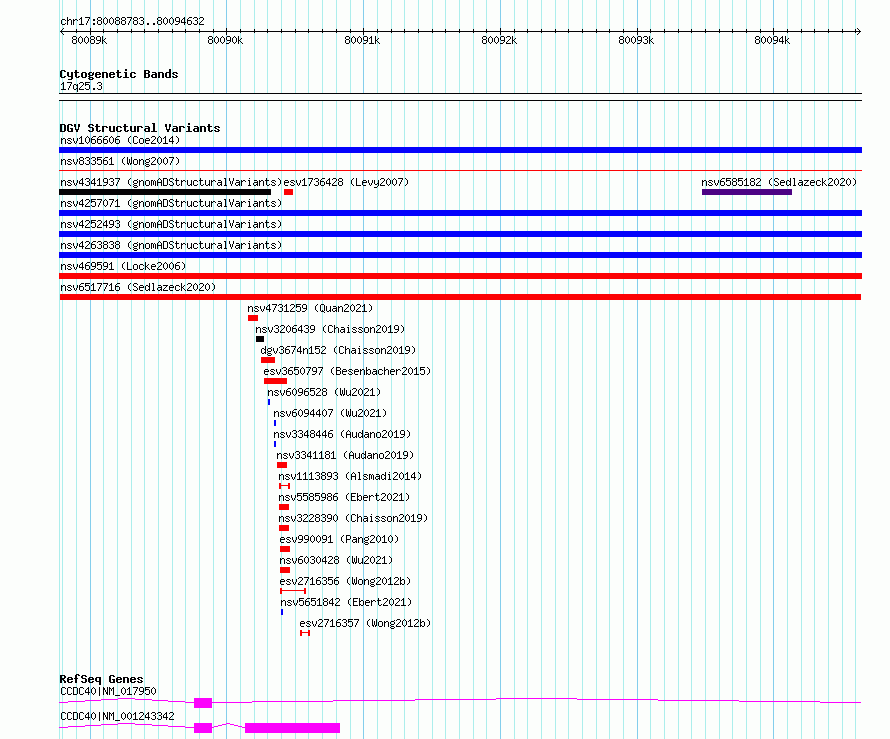Click the DGV Structural Variants track title
Viewport: 890px width, 739px height.
click(x=140, y=128)
